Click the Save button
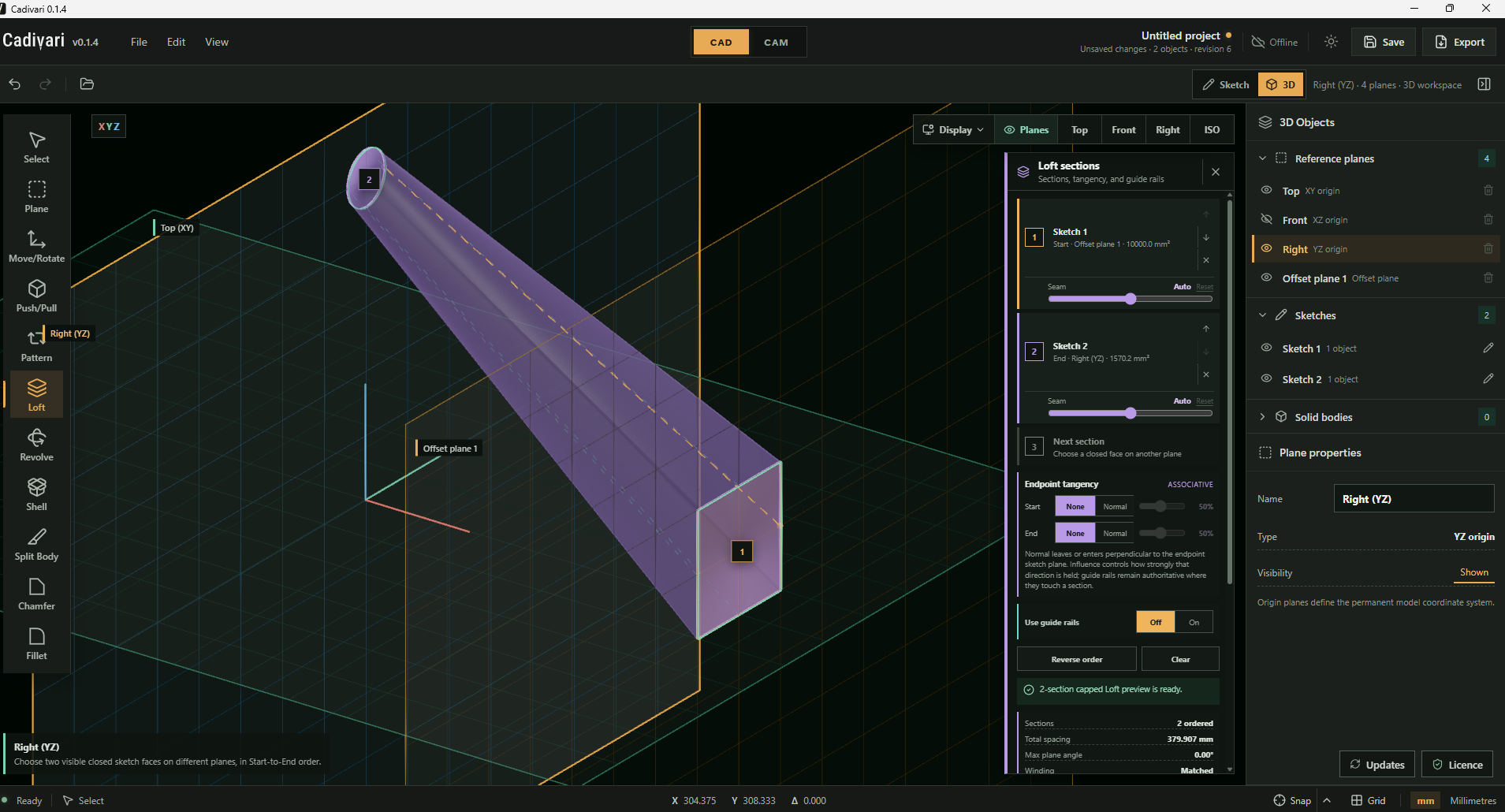 coord(1384,42)
